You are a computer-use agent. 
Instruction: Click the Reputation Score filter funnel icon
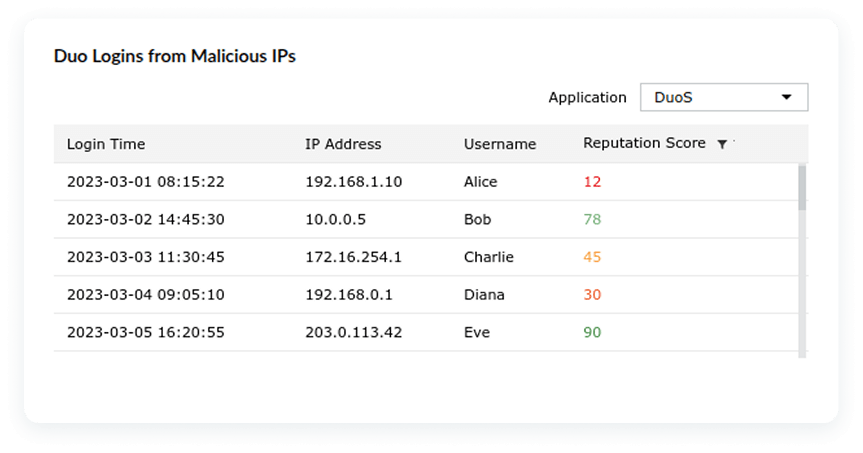coord(722,144)
